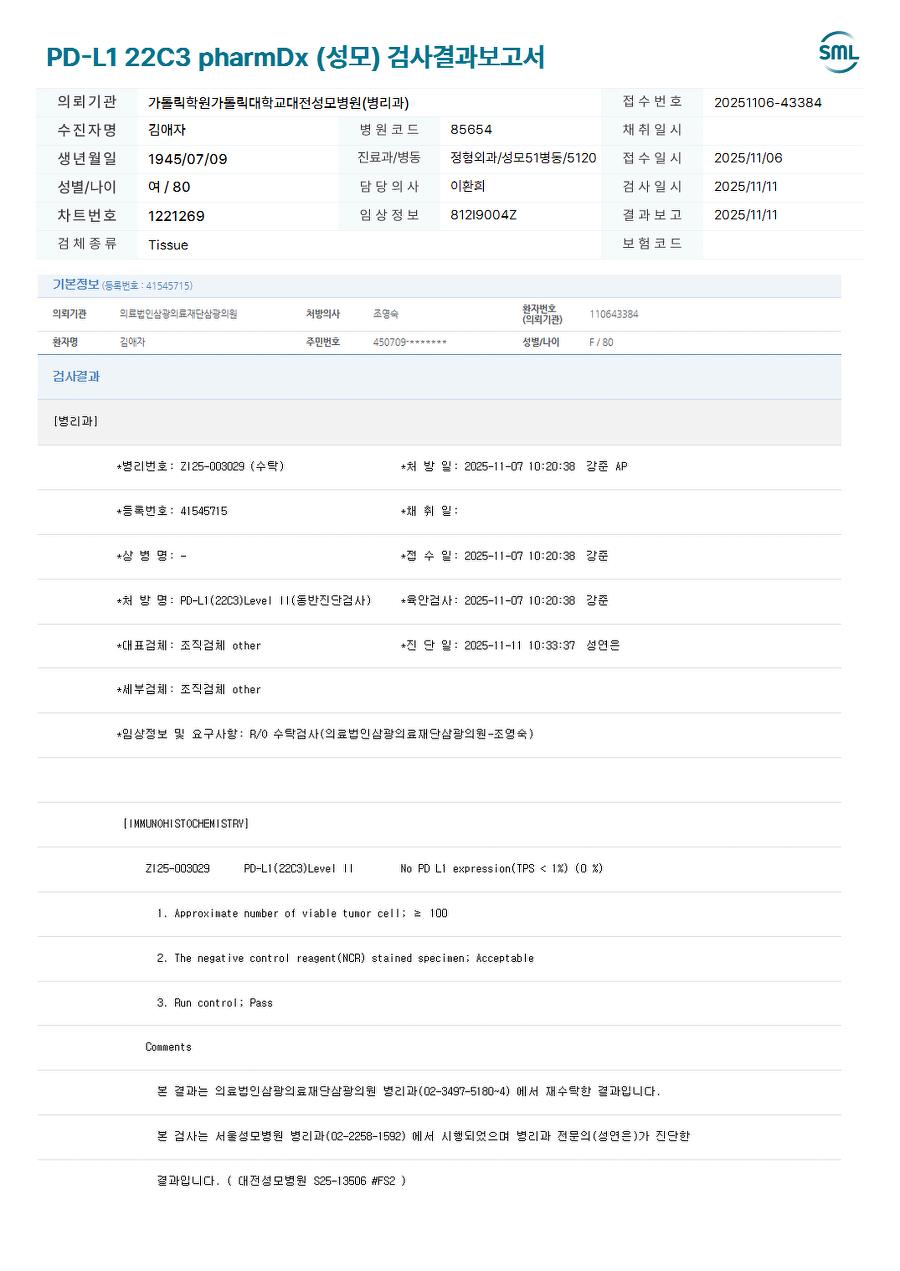Click the patient name '김애자' in the header table
Viewport: 900px width, 1271px height.
click(x=167, y=130)
